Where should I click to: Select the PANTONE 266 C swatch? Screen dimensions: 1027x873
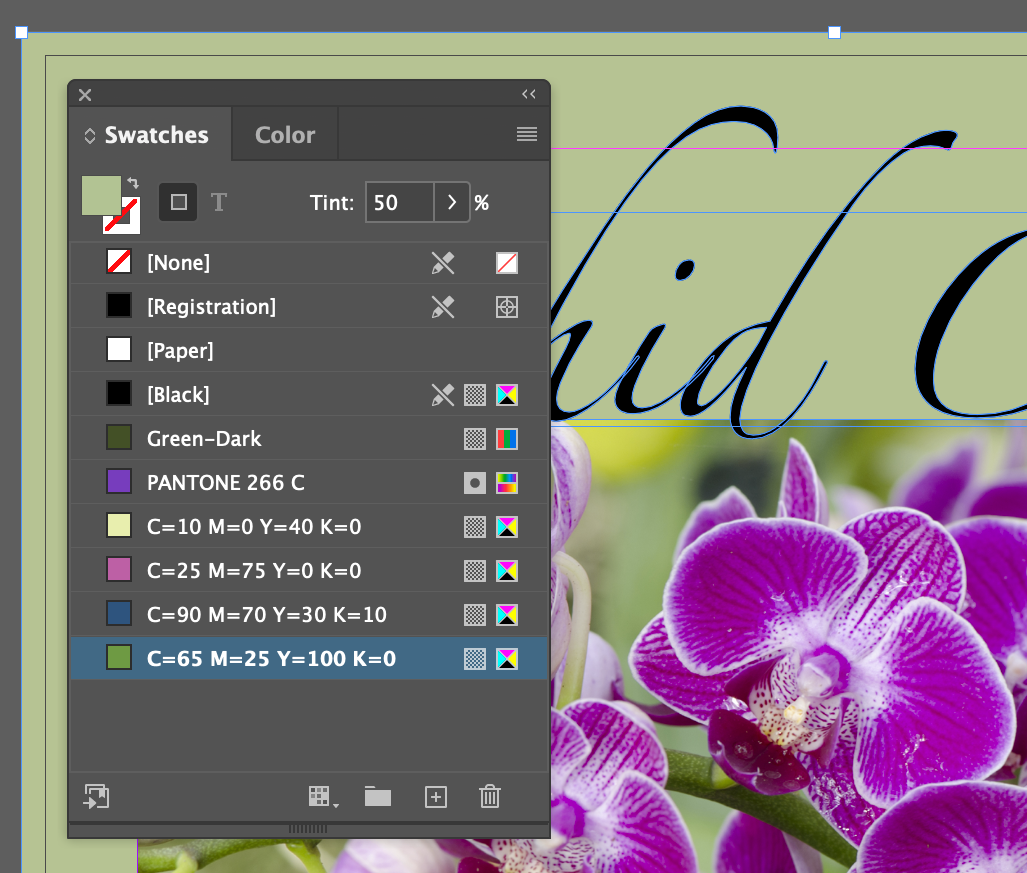tap(309, 483)
